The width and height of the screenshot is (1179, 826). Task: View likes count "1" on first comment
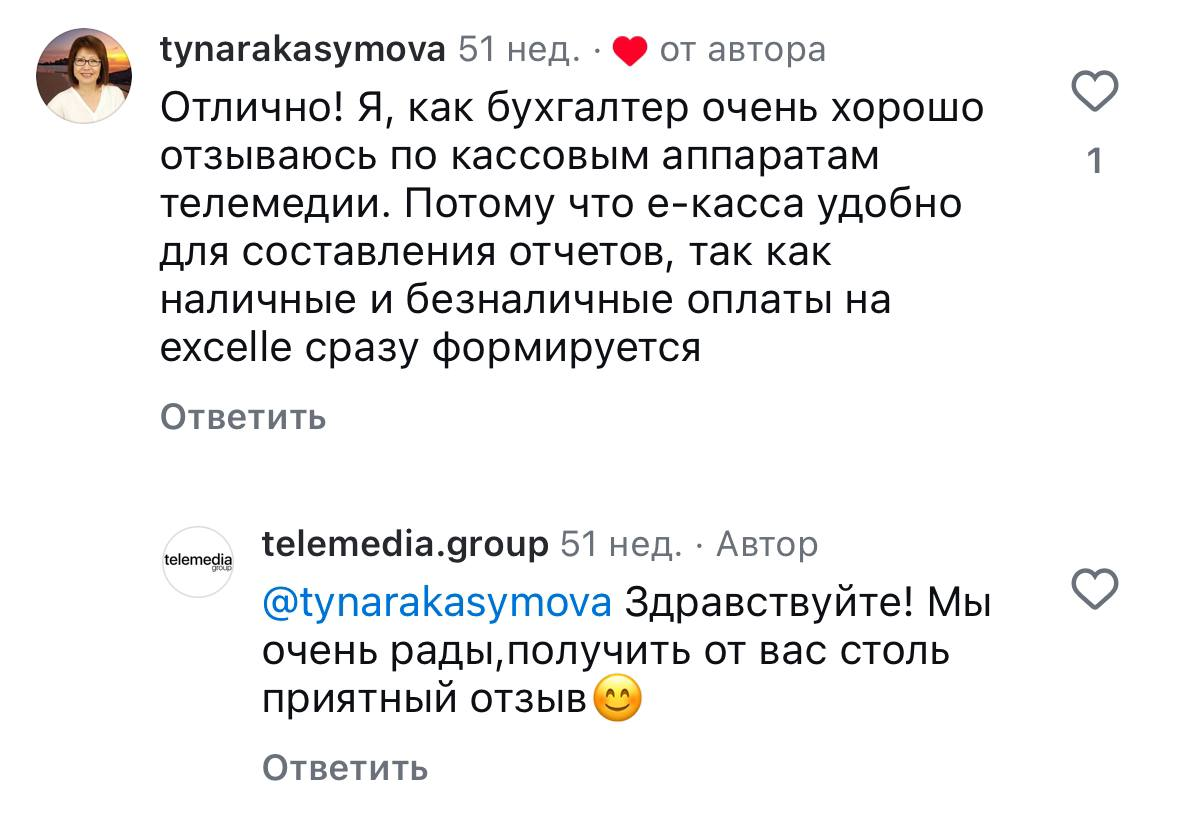[1094, 161]
